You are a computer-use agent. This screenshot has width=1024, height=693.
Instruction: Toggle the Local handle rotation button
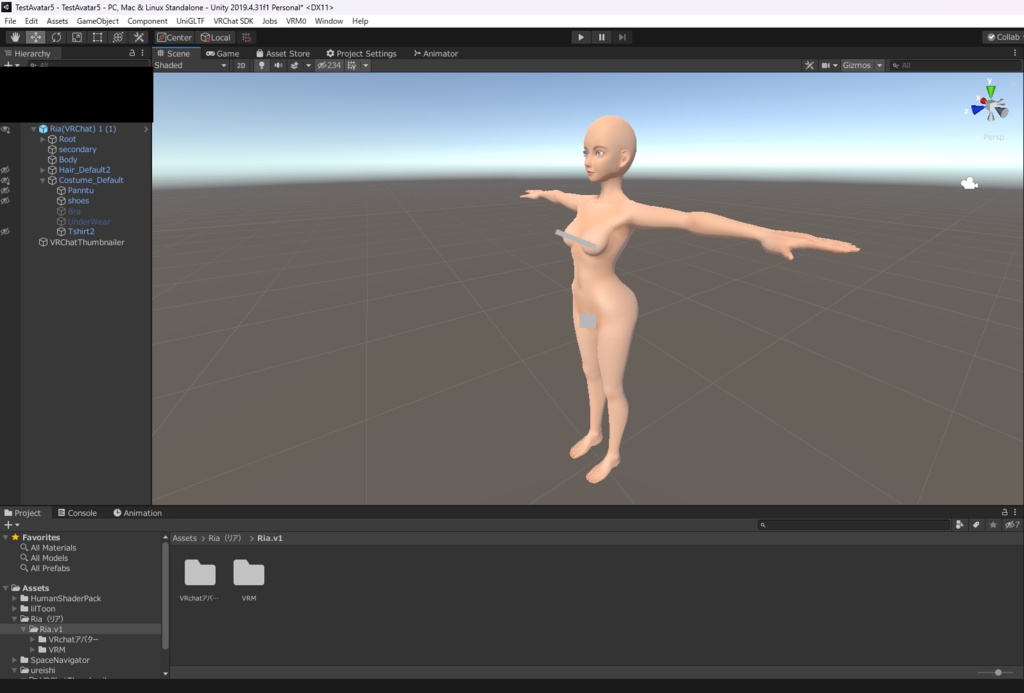pyautogui.click(x=216, y=37)
